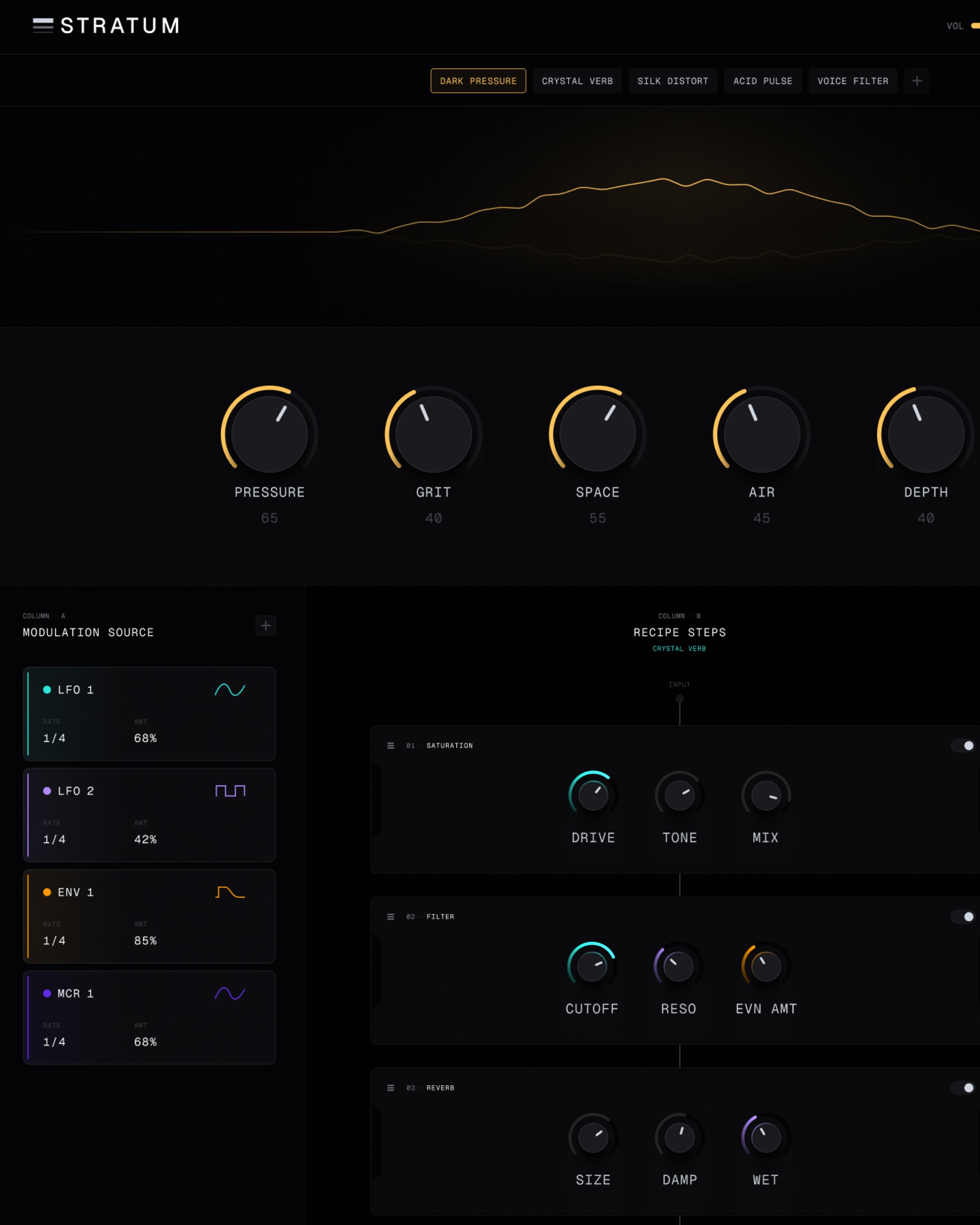Click the ENV 1 amount value 85%
The image size is (980, 1225).
point(146,941)
